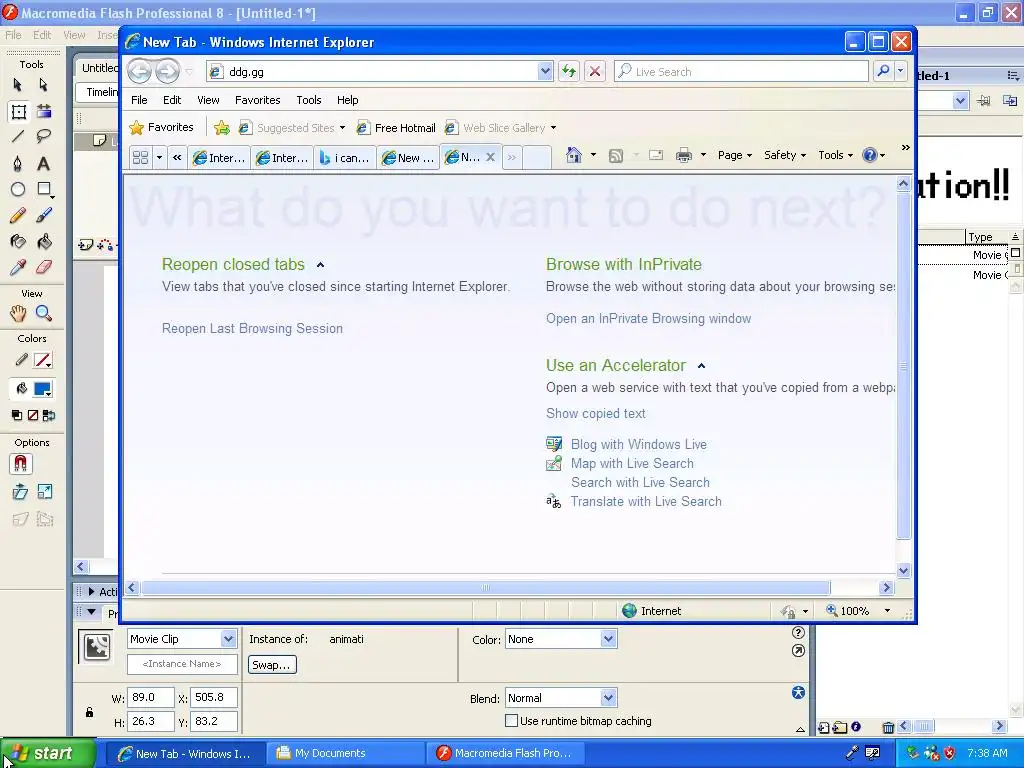Click the No Color button in Colors
1024x768 pixels.
[32, 415]
